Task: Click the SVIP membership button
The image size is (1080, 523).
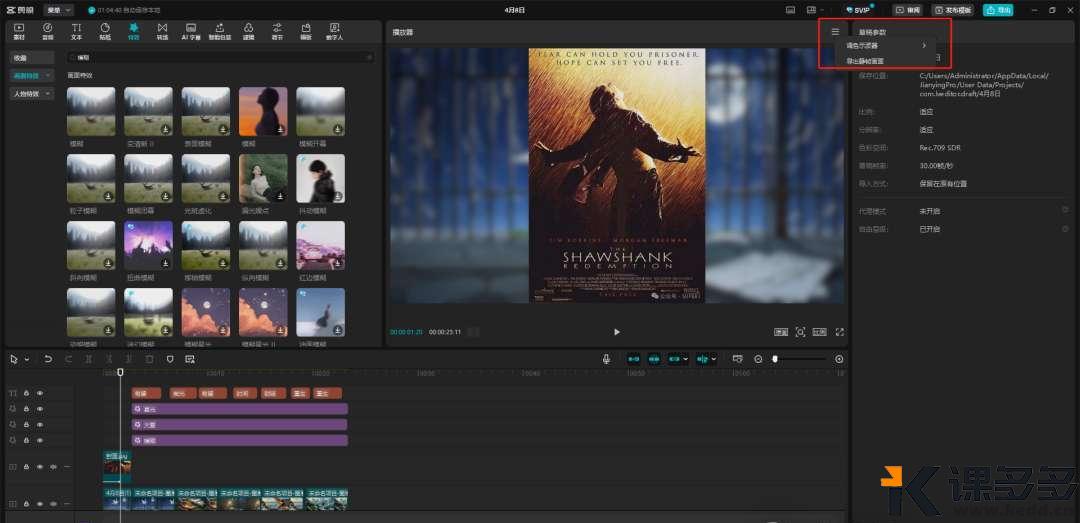Action: 858,10
